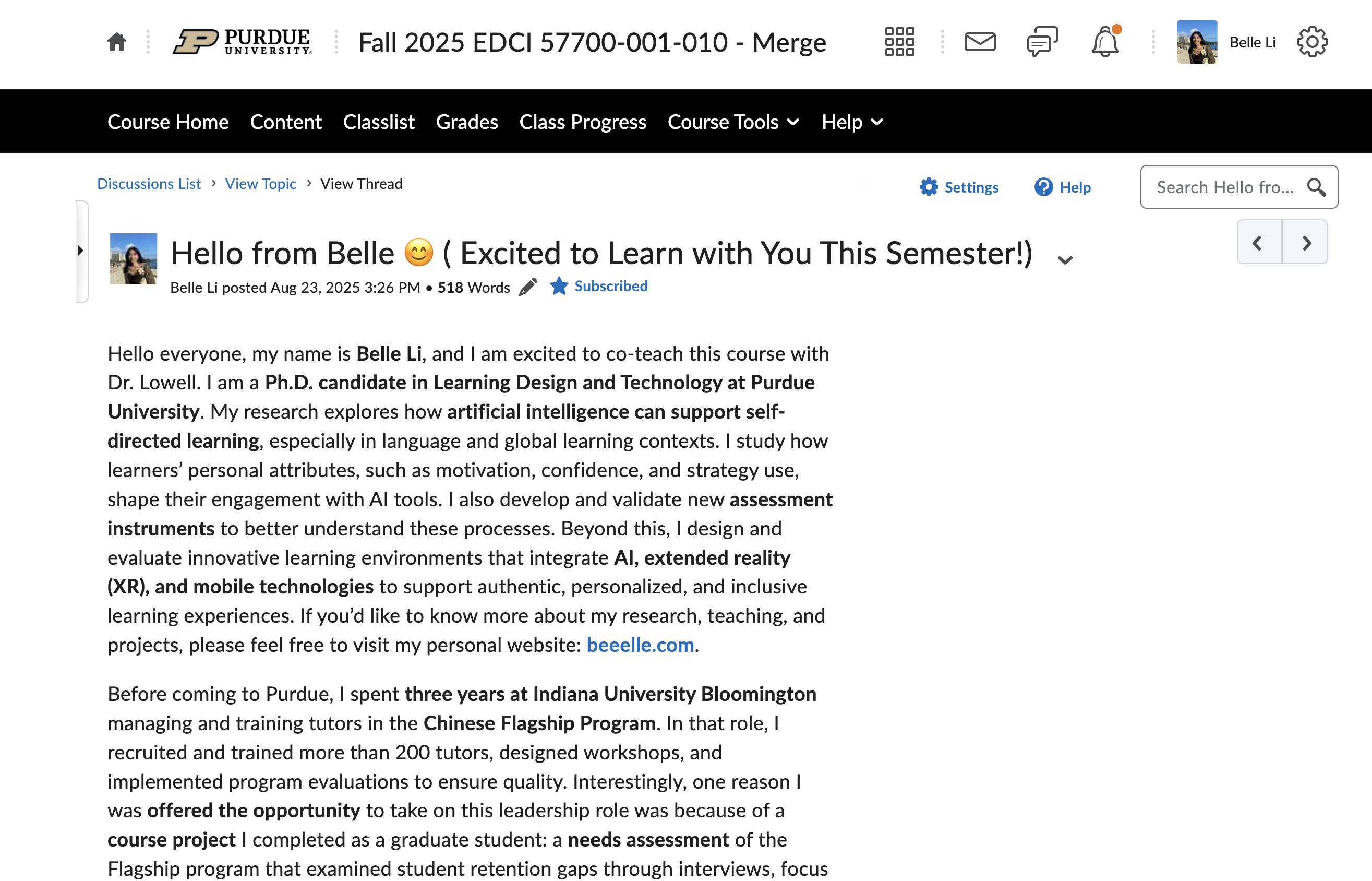Expand the Help dropdown in navbar
Image resolution: width=1372 pixels, height=881 pixels.
[851, 122]
